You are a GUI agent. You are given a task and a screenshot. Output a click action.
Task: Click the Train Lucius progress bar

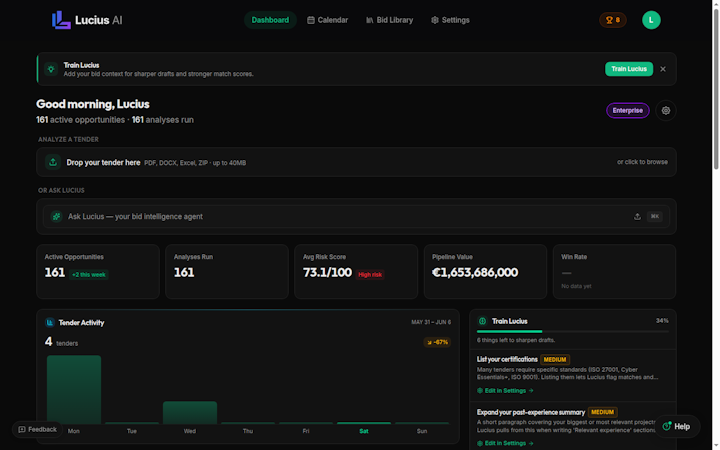tap(573, 331)
